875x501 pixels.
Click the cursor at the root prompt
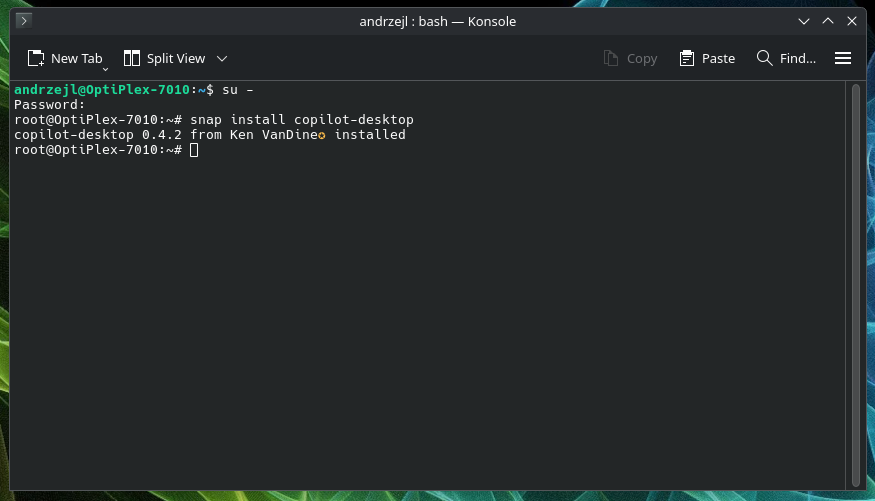tap(194, 150)
